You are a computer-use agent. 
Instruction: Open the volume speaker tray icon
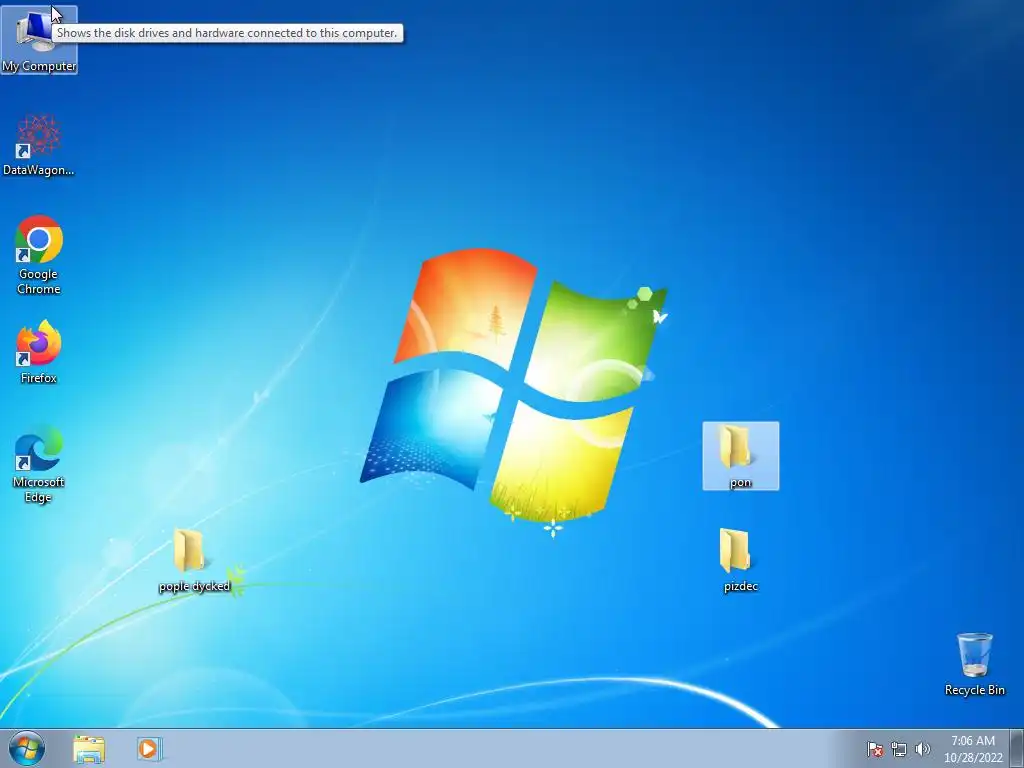coord(922,749)
